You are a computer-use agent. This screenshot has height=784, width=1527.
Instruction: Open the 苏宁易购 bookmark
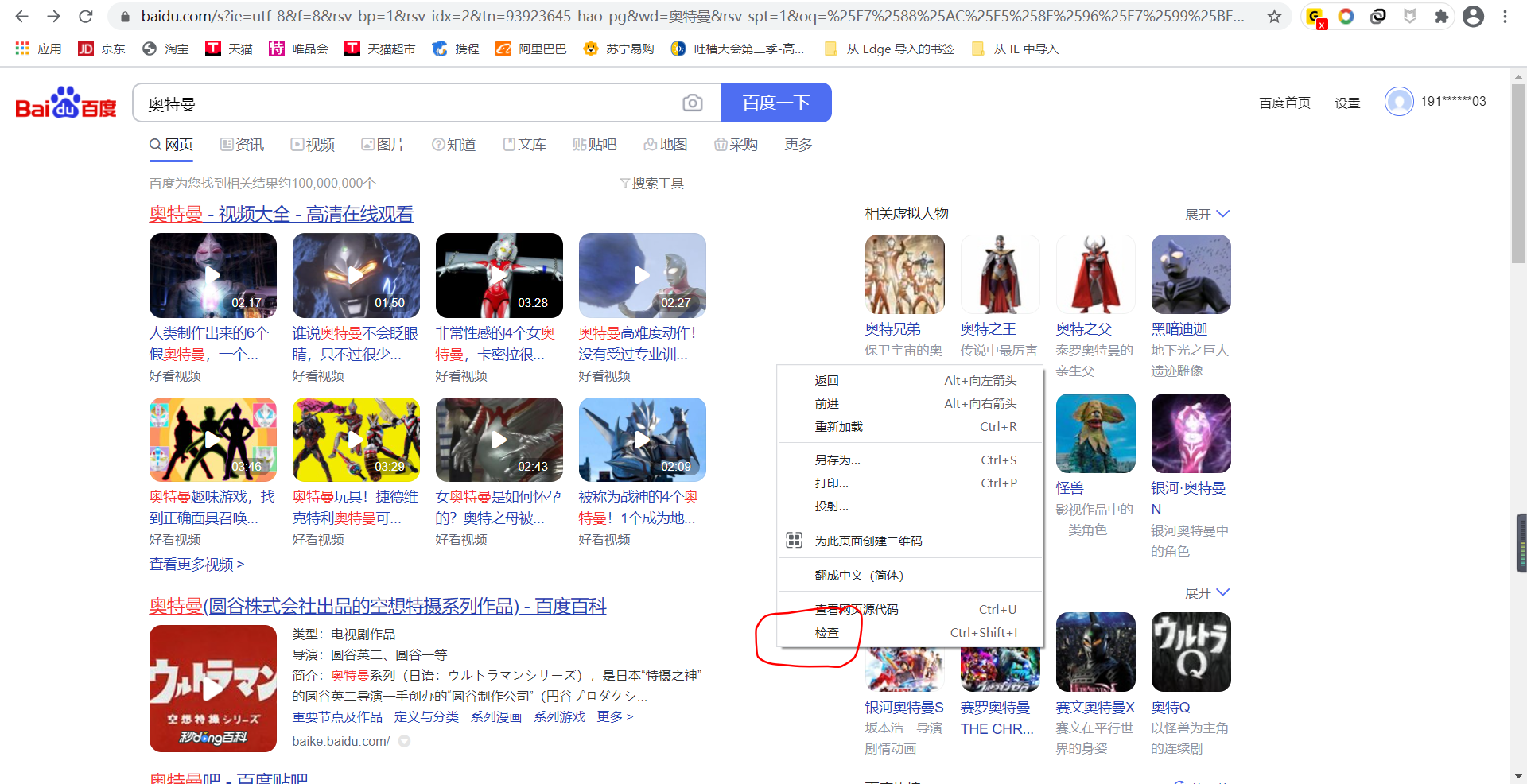[x=618, y=49]
